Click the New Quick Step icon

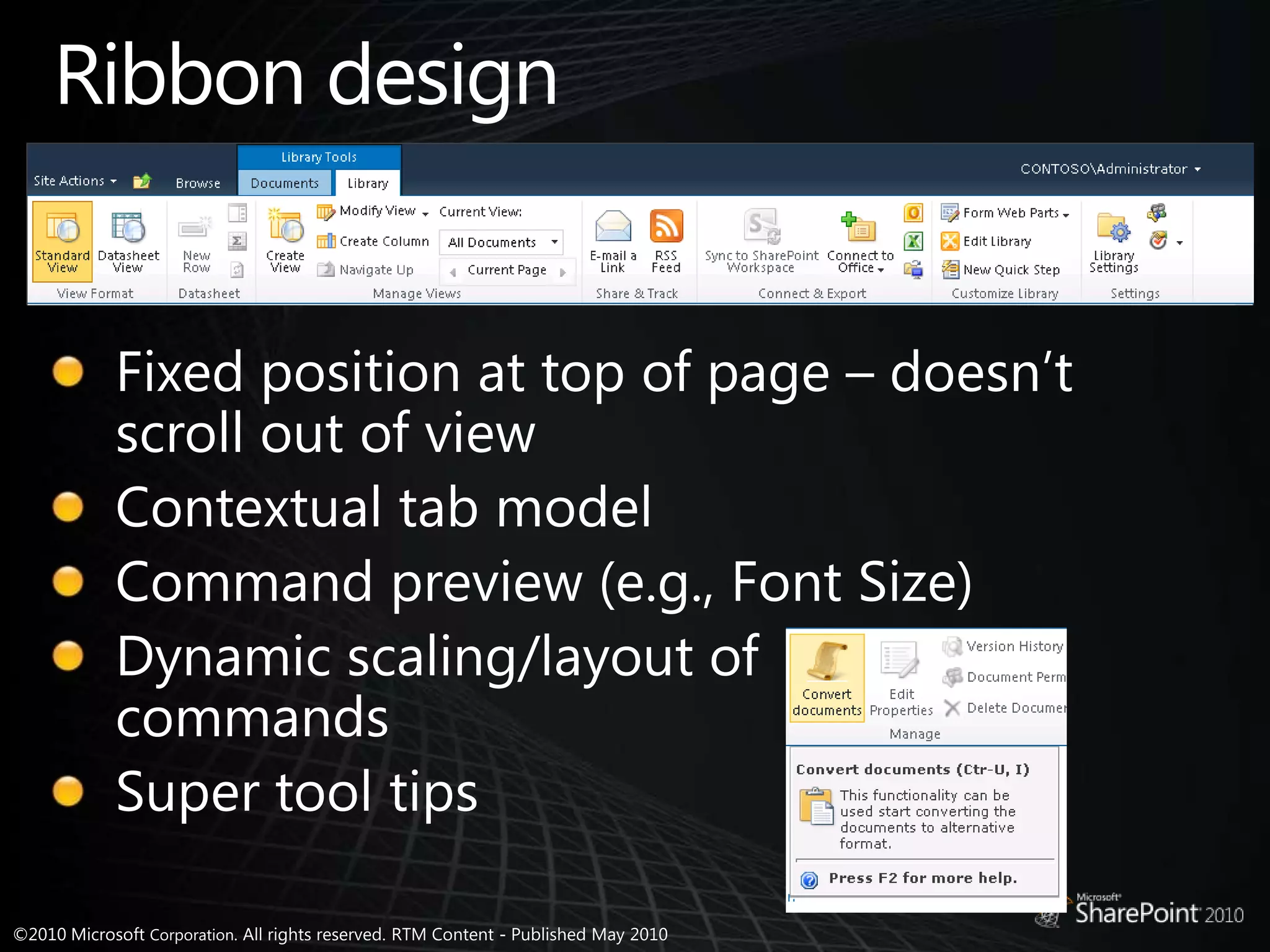click(950, 270)
